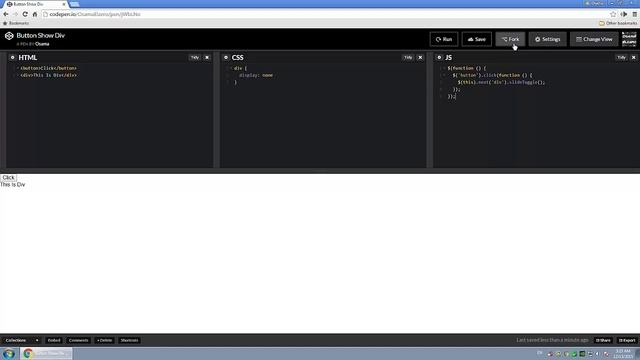Tidy the CSS code

tap(408, 58)
